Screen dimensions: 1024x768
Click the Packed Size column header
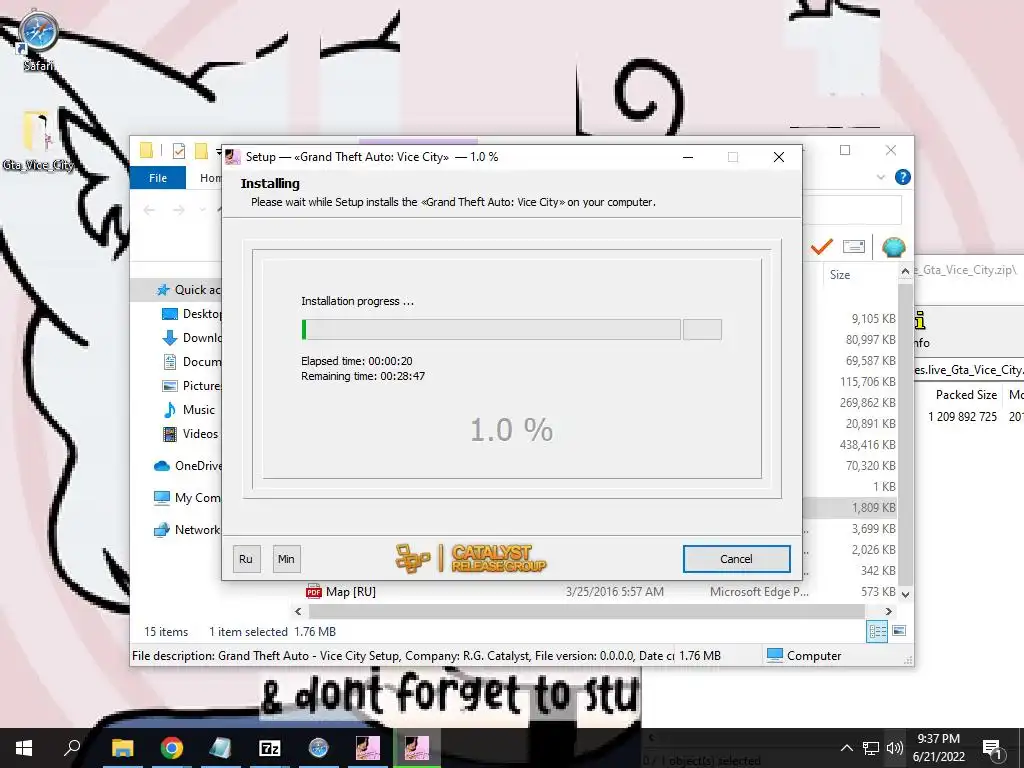tap(966, 394)
